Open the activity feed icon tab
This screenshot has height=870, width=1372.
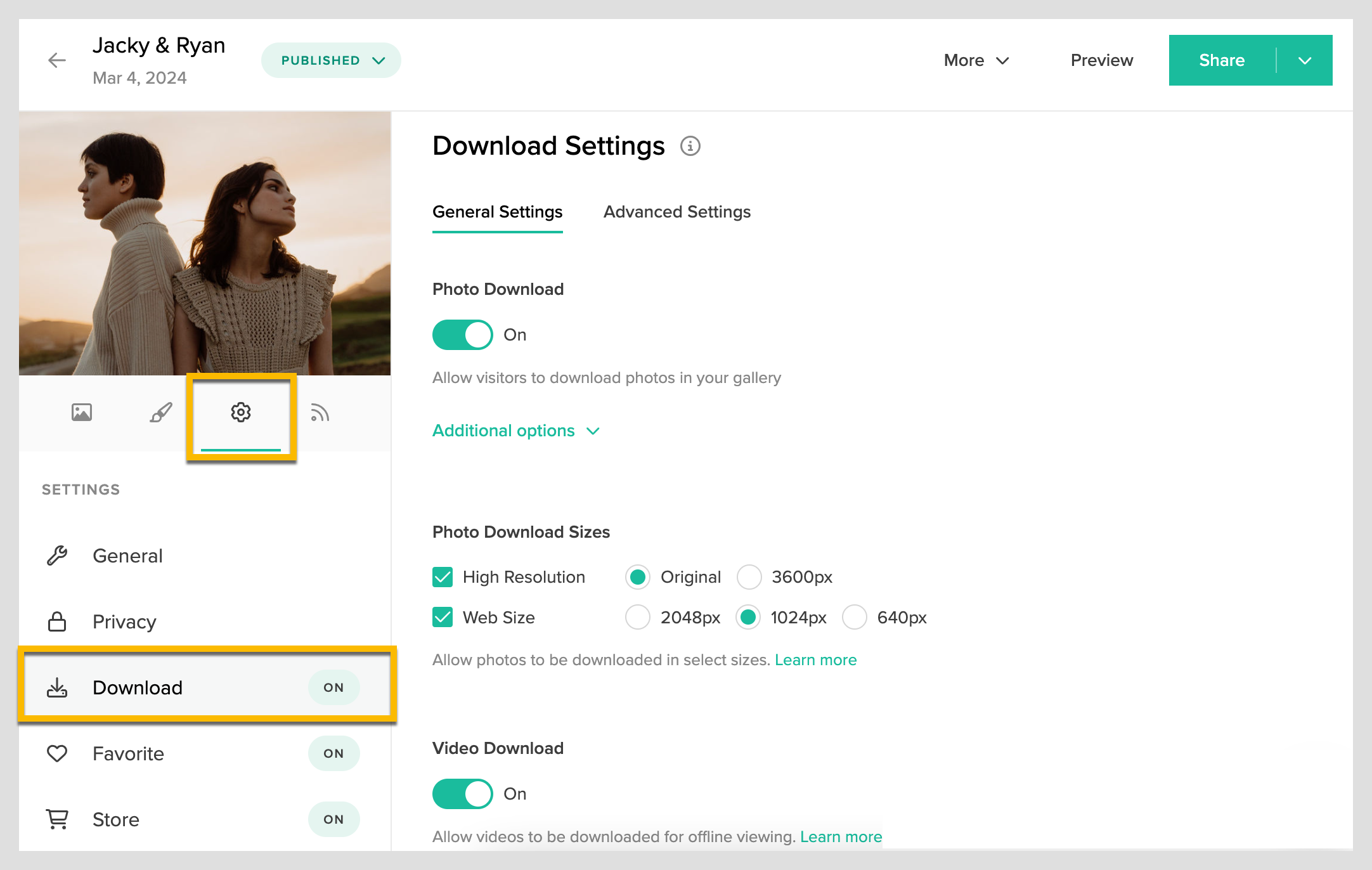tap(320, 413)
